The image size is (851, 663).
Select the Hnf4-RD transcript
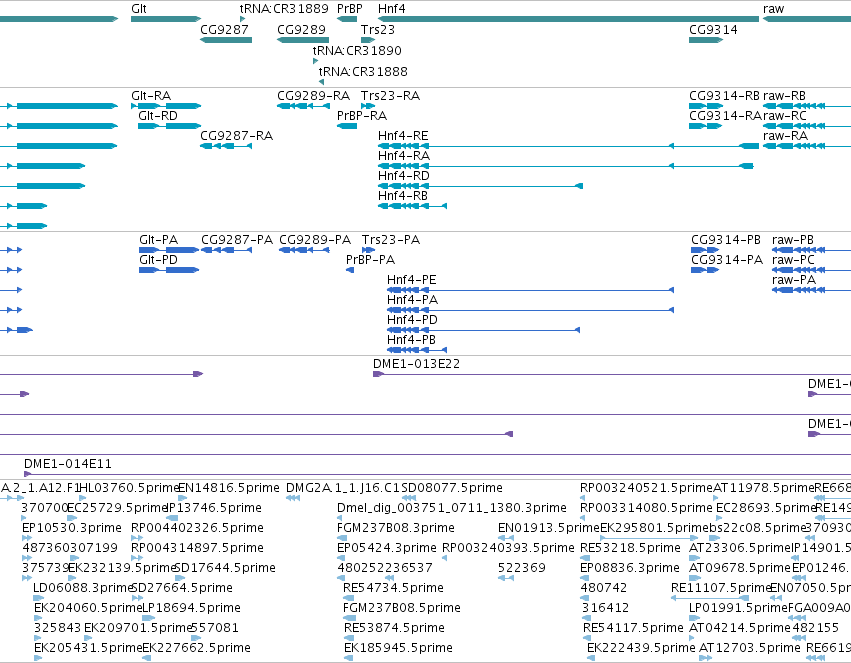(x=480, y=186)
